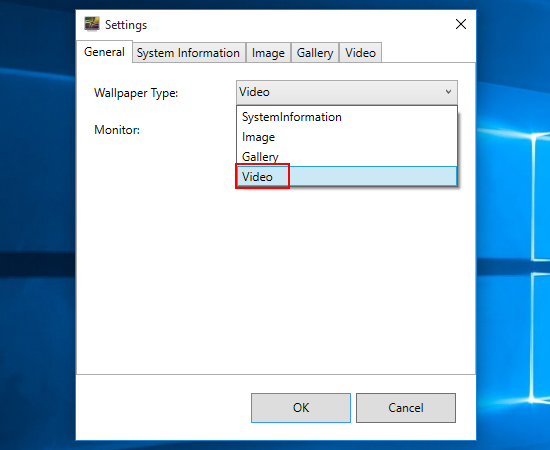550x450 pixels.
Task: Choose Video from the dropdown list
Action: [x=347, y=176]
